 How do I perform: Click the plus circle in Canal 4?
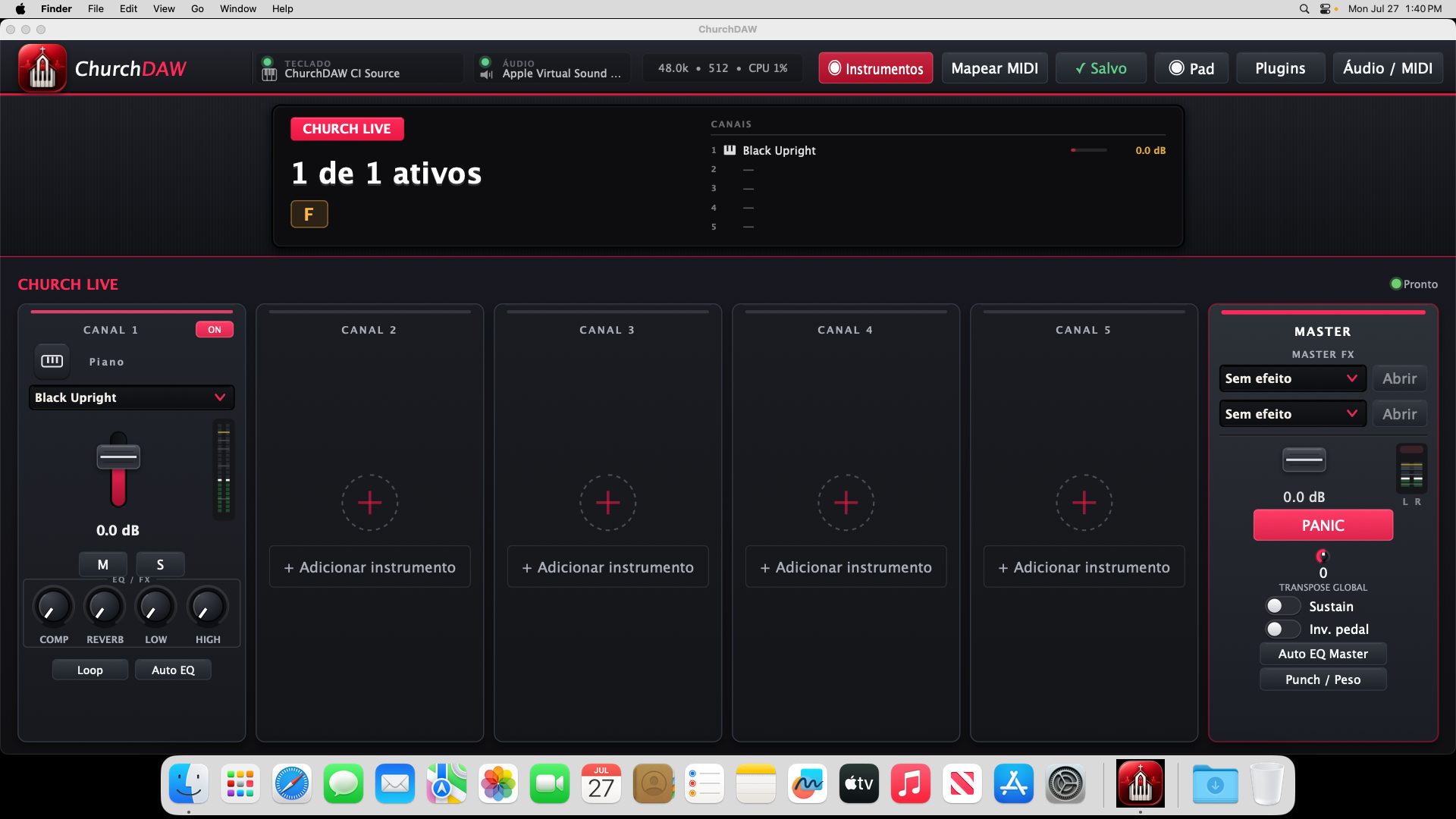[x=846, y=502]
